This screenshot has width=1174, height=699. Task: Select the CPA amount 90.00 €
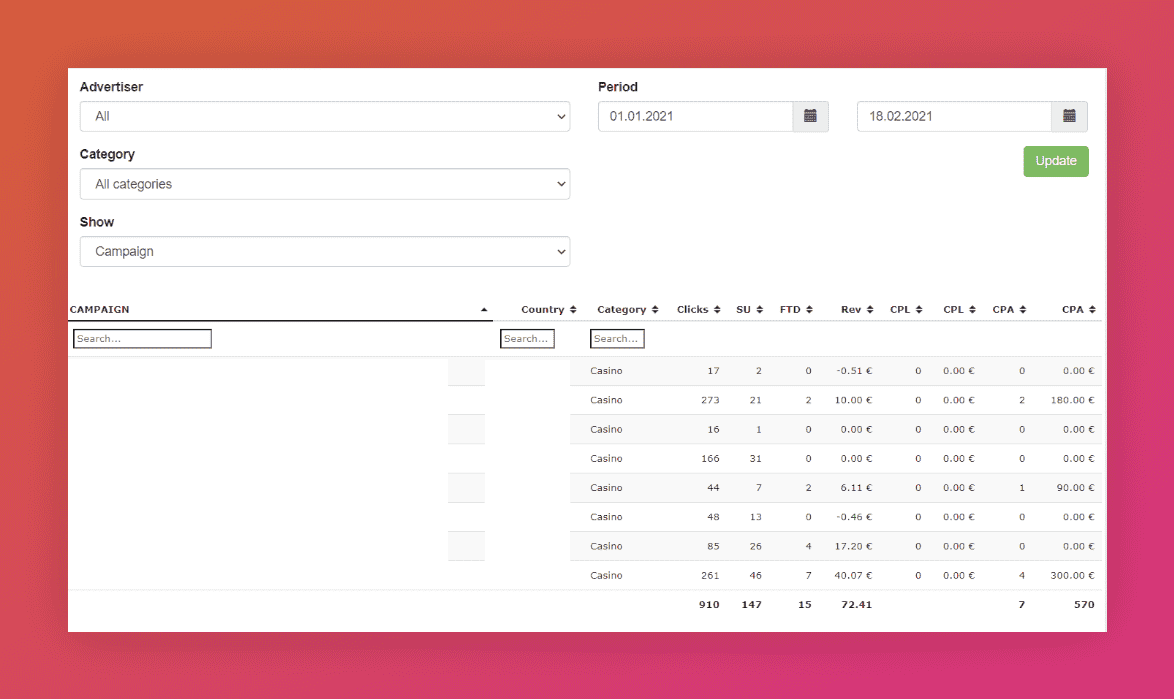click(1075, 488)
